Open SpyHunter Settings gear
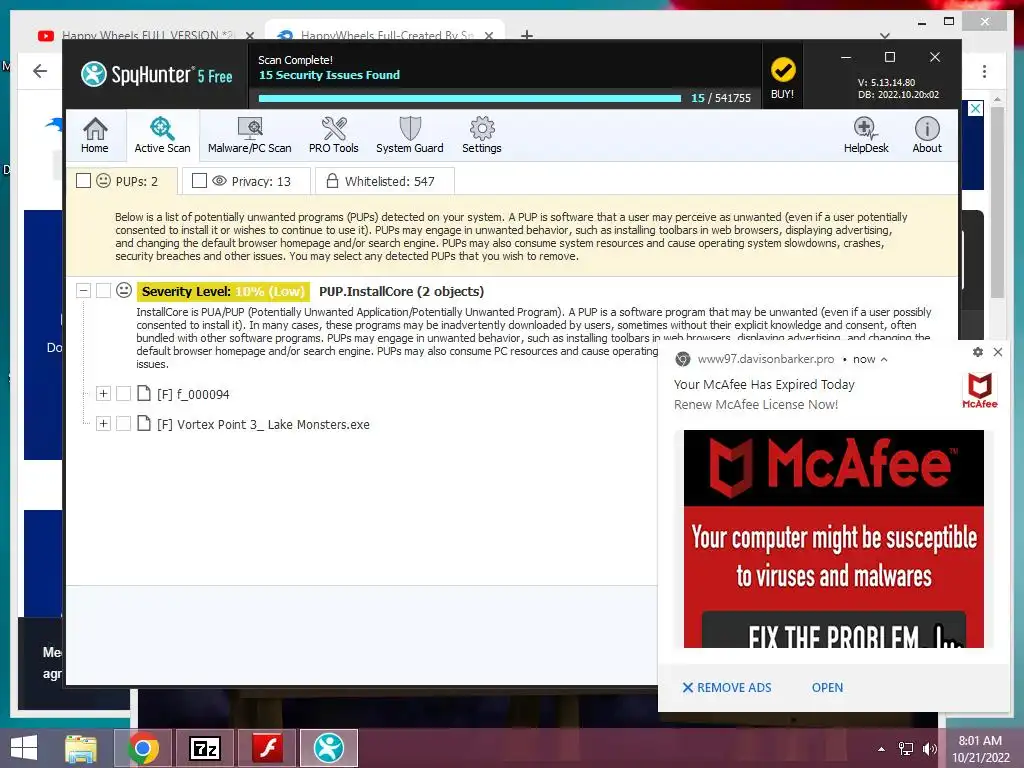The width and height of the screenshot is (1024, 768). coord(482,135)
